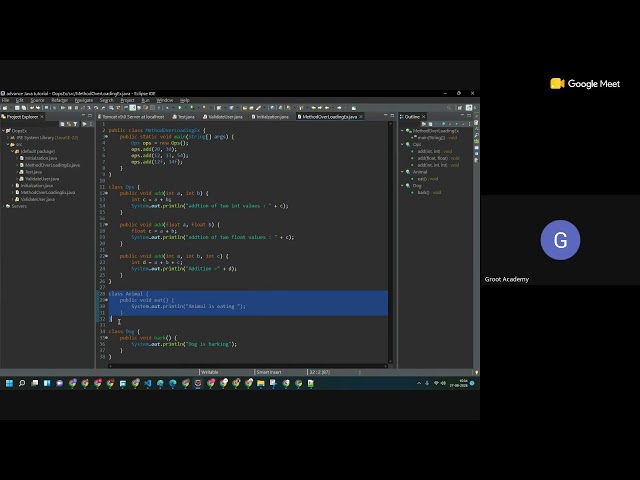Open the Run menu

145,100
